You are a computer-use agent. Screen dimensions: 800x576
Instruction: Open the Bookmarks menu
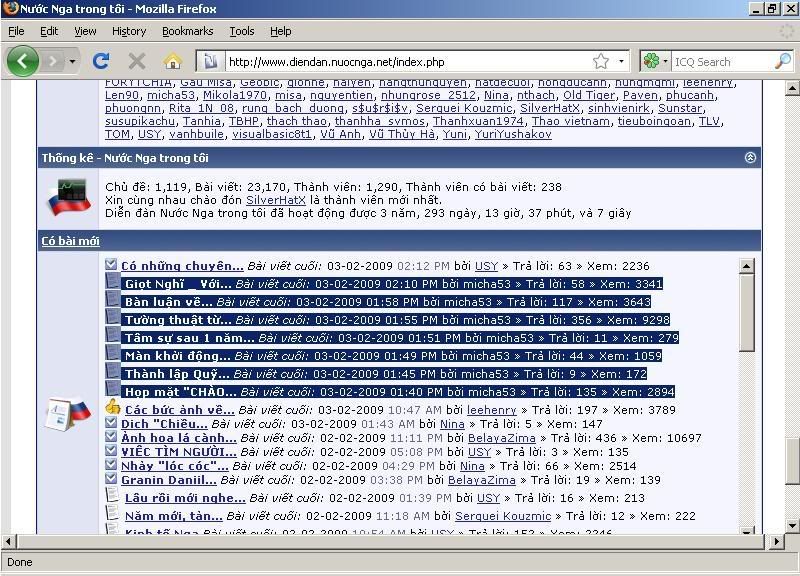coord(187,31)
